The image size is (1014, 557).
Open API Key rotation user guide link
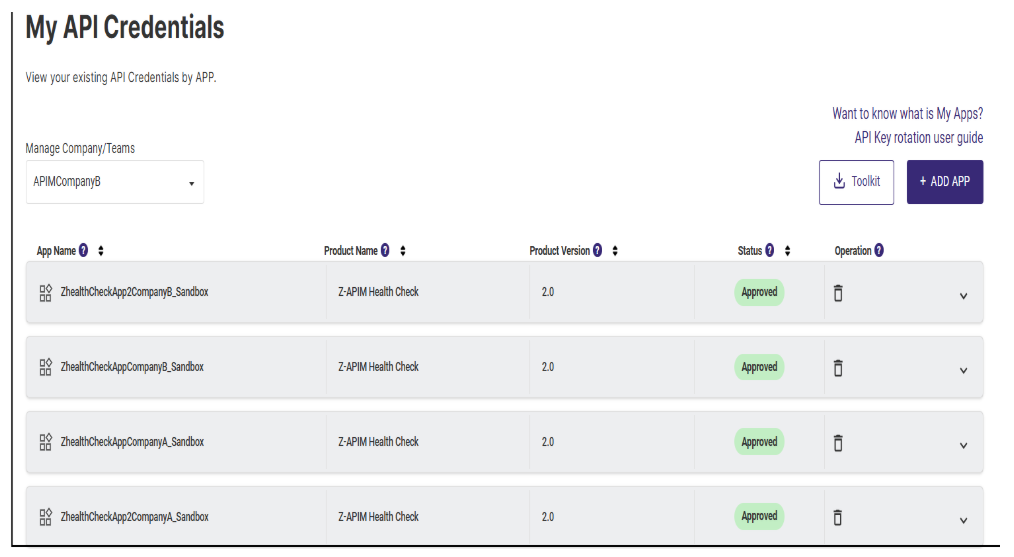(x=919, y=138)
